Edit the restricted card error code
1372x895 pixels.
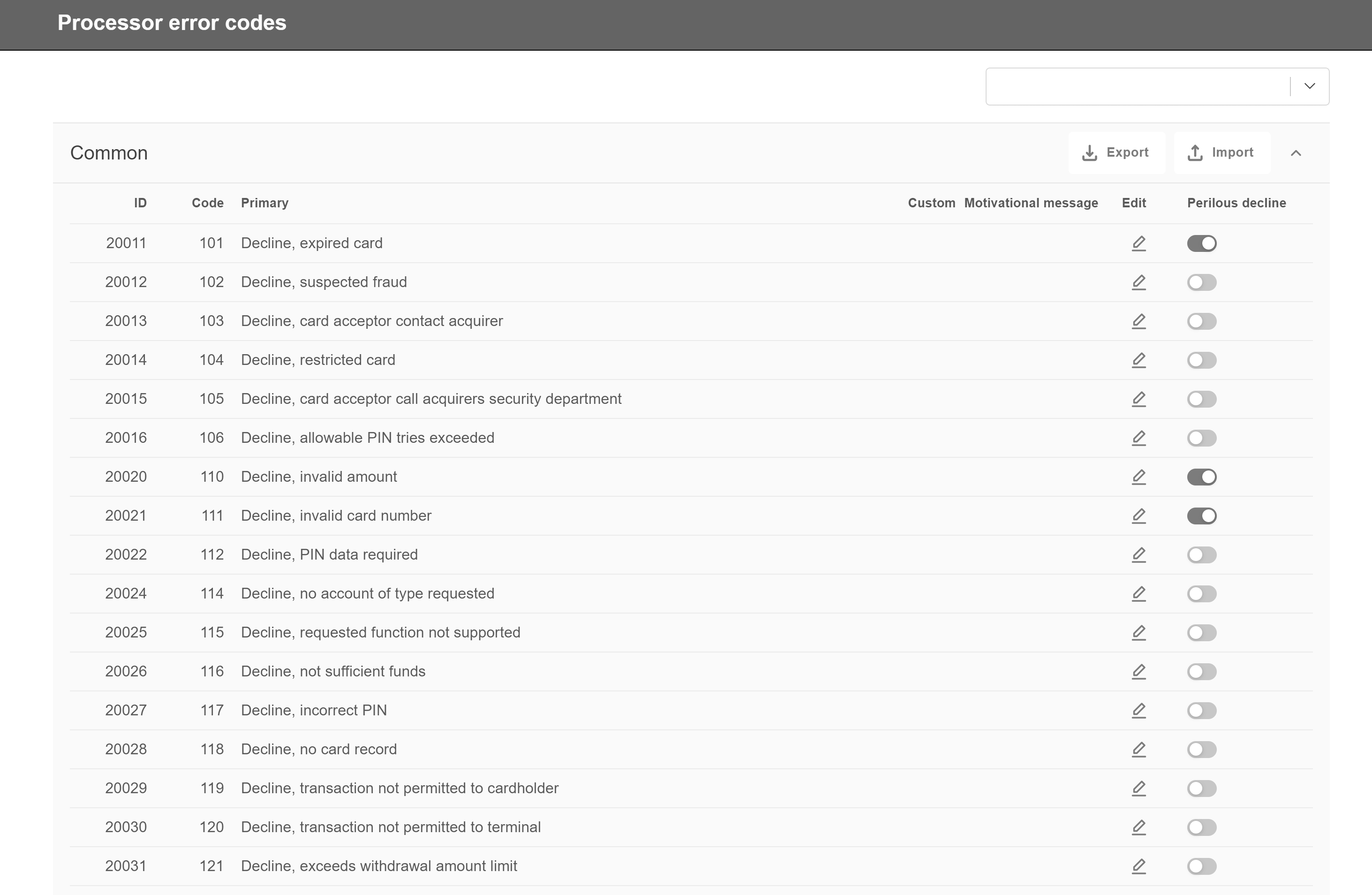click(1138, 360)
